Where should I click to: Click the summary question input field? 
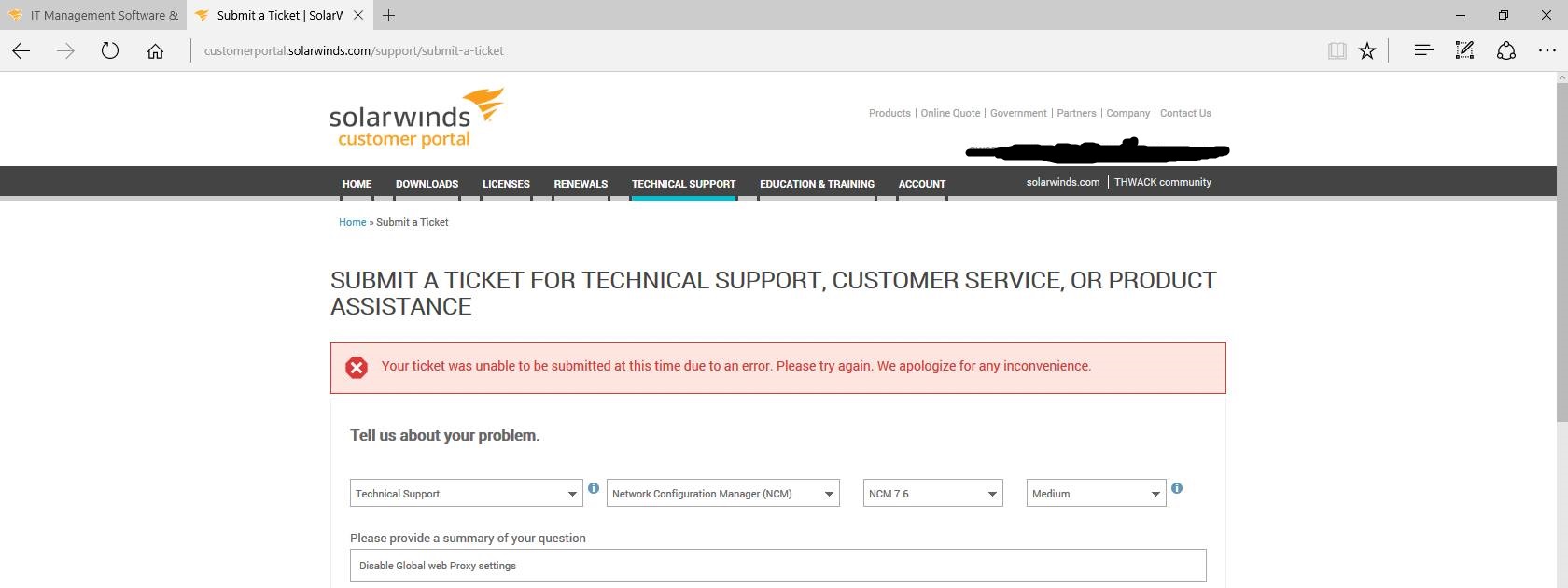[778, 566]
